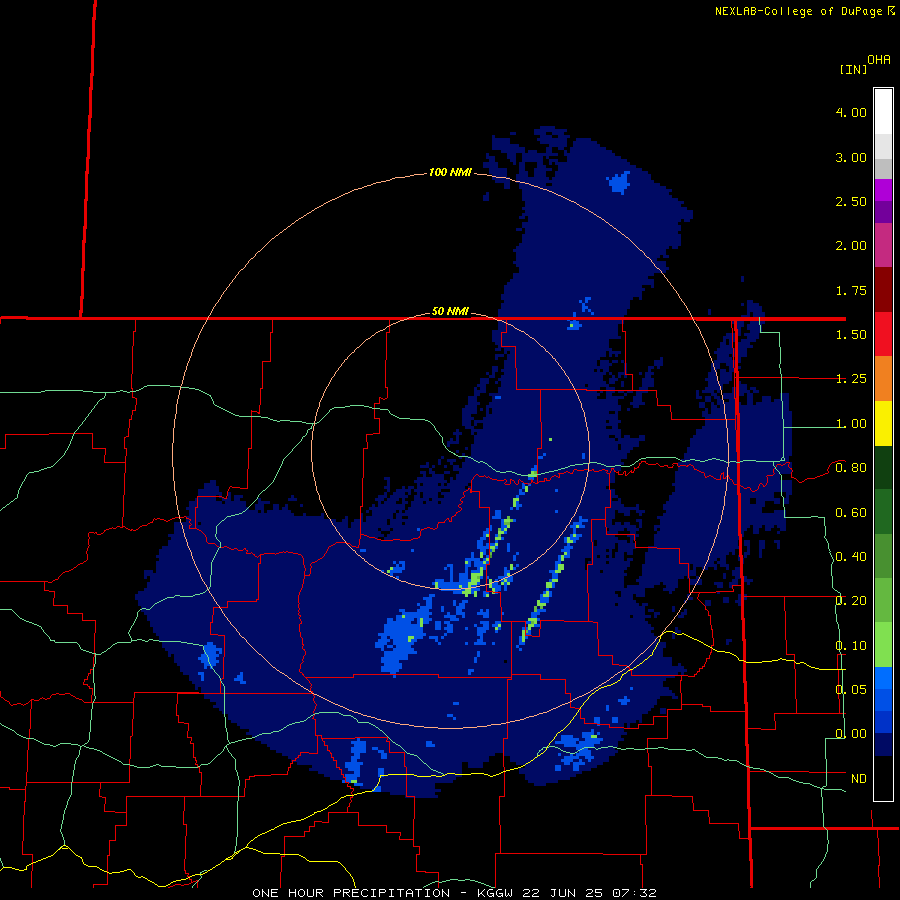Select the 2.00 legend value
Image resolution: width=900 pixels, height=900 pixels.
(851, 246)
